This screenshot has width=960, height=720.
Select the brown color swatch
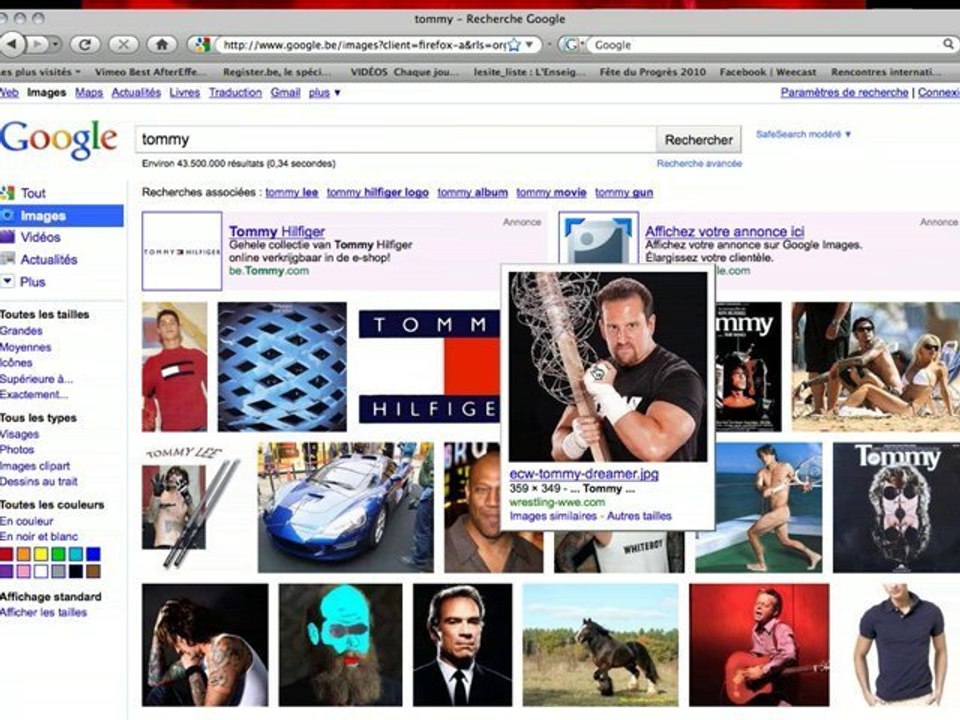point(93,571)
